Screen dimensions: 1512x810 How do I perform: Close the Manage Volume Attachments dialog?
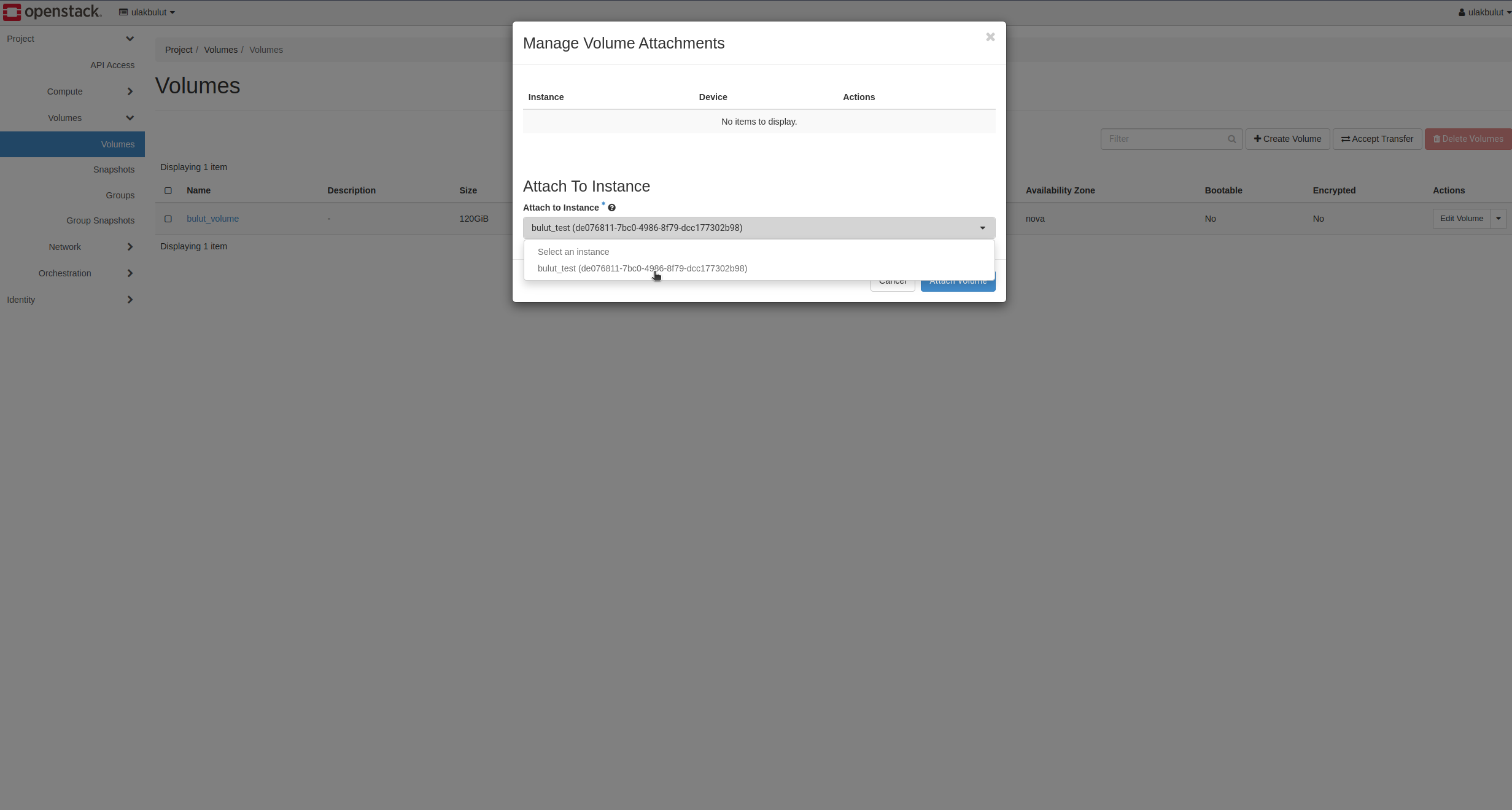[x=990, y=37]
